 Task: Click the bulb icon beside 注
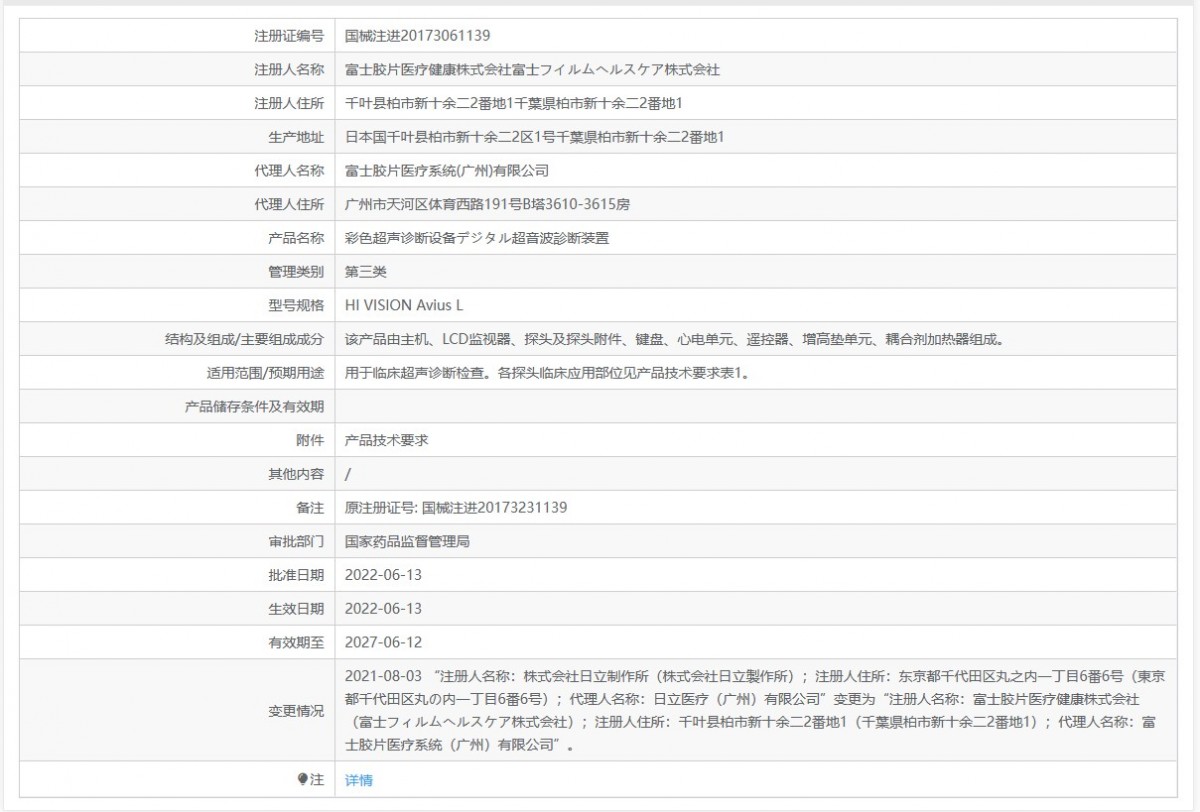pyautogui.click(x=302, y=779)
